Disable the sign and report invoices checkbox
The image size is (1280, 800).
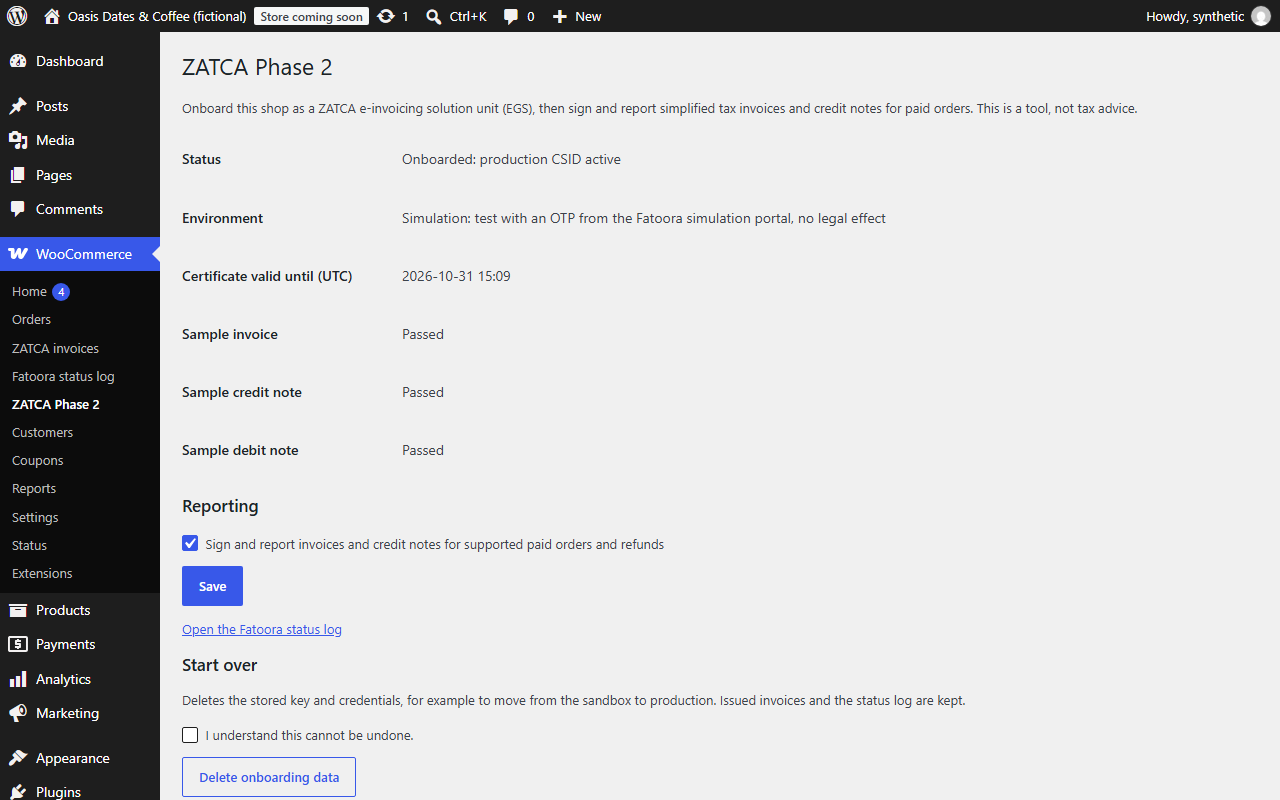[190, 543]
